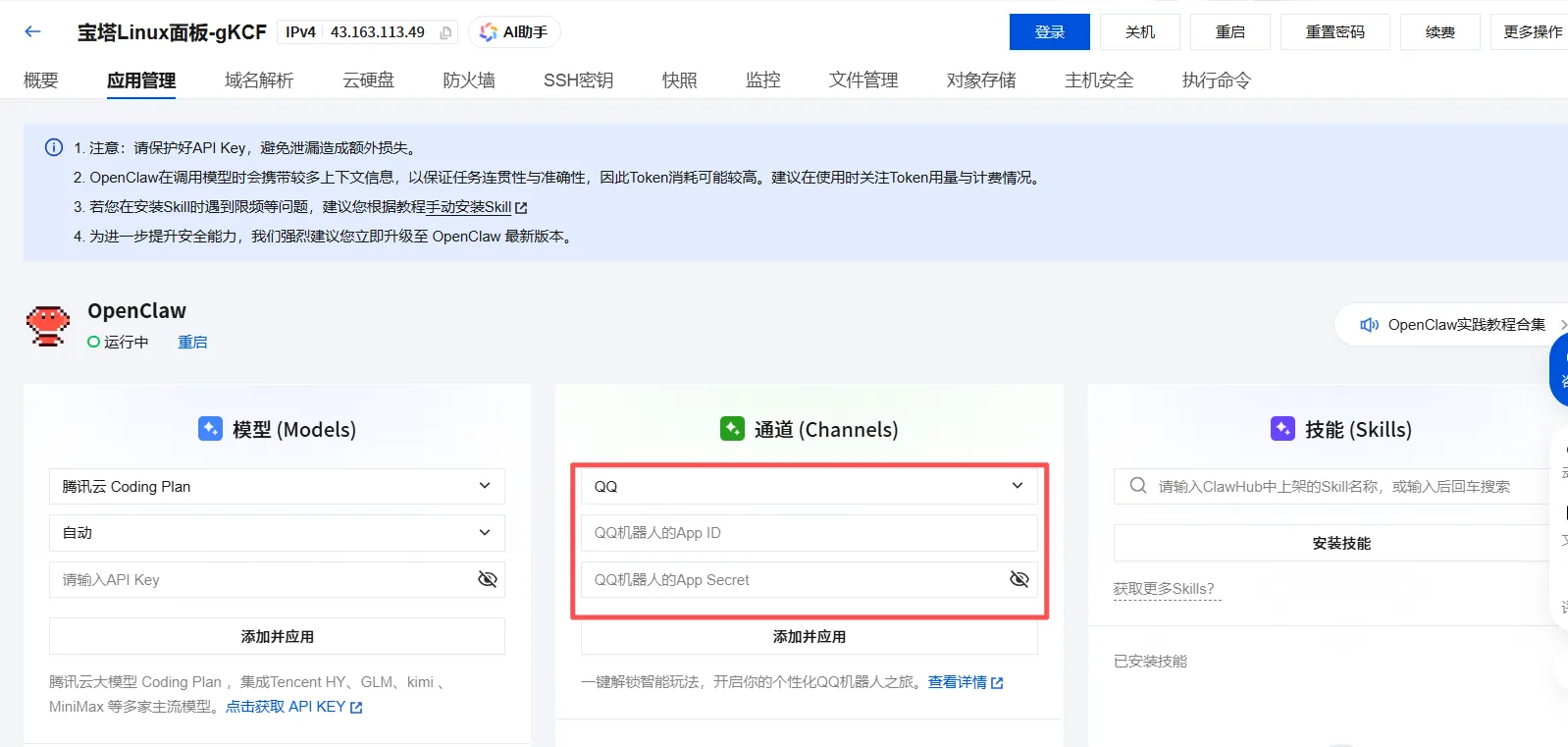Viewport: 1568px width, 747px height.
Task: Click the 安装技能 button
Action: (x=1340, y=543)
